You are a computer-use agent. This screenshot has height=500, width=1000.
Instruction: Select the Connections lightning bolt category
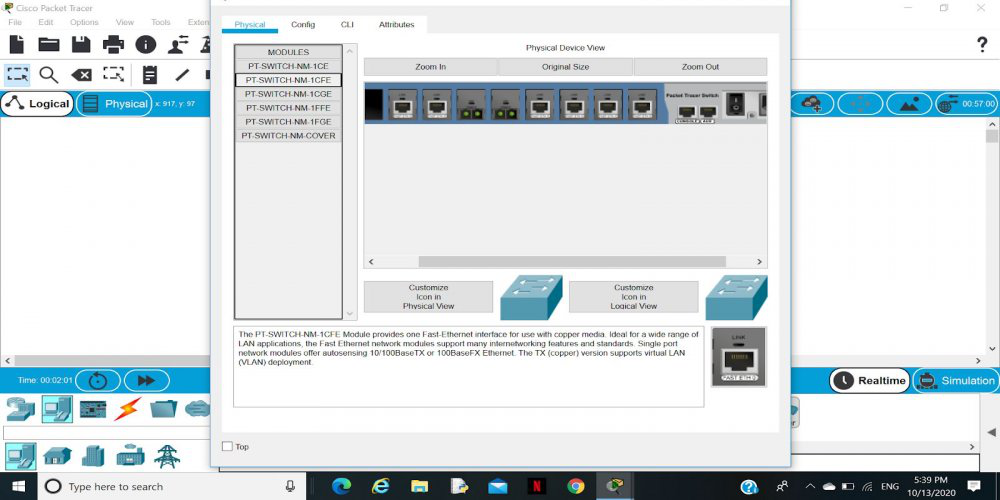pos(128,408)
